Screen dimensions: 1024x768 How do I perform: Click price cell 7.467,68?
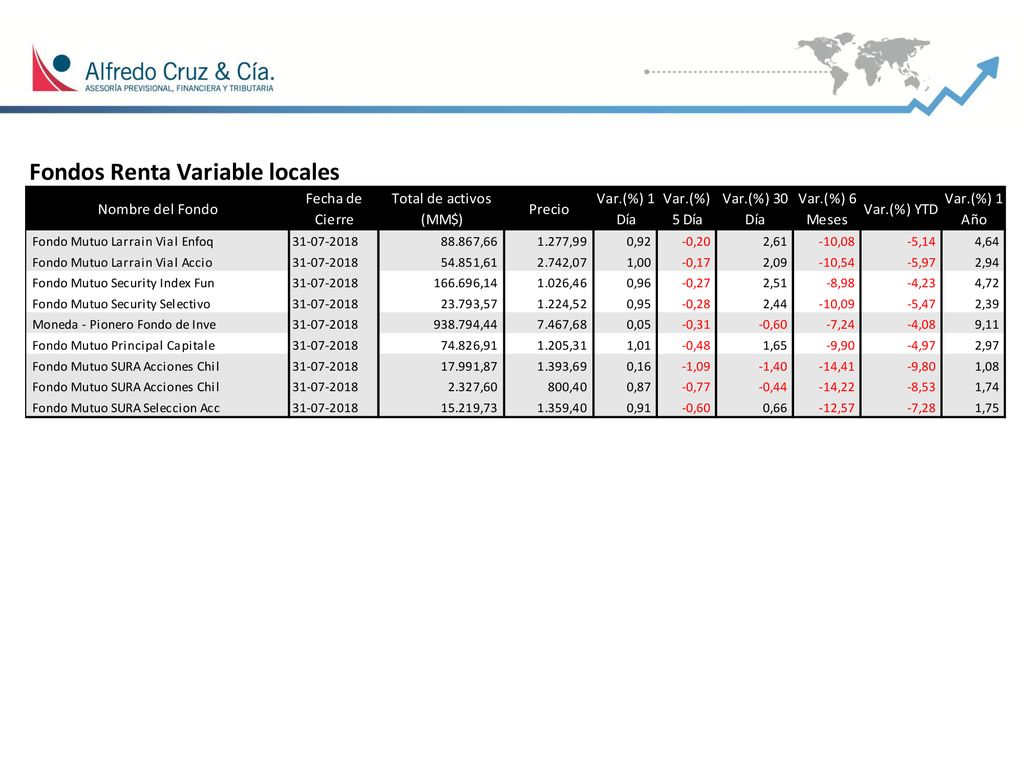[562, 325]
